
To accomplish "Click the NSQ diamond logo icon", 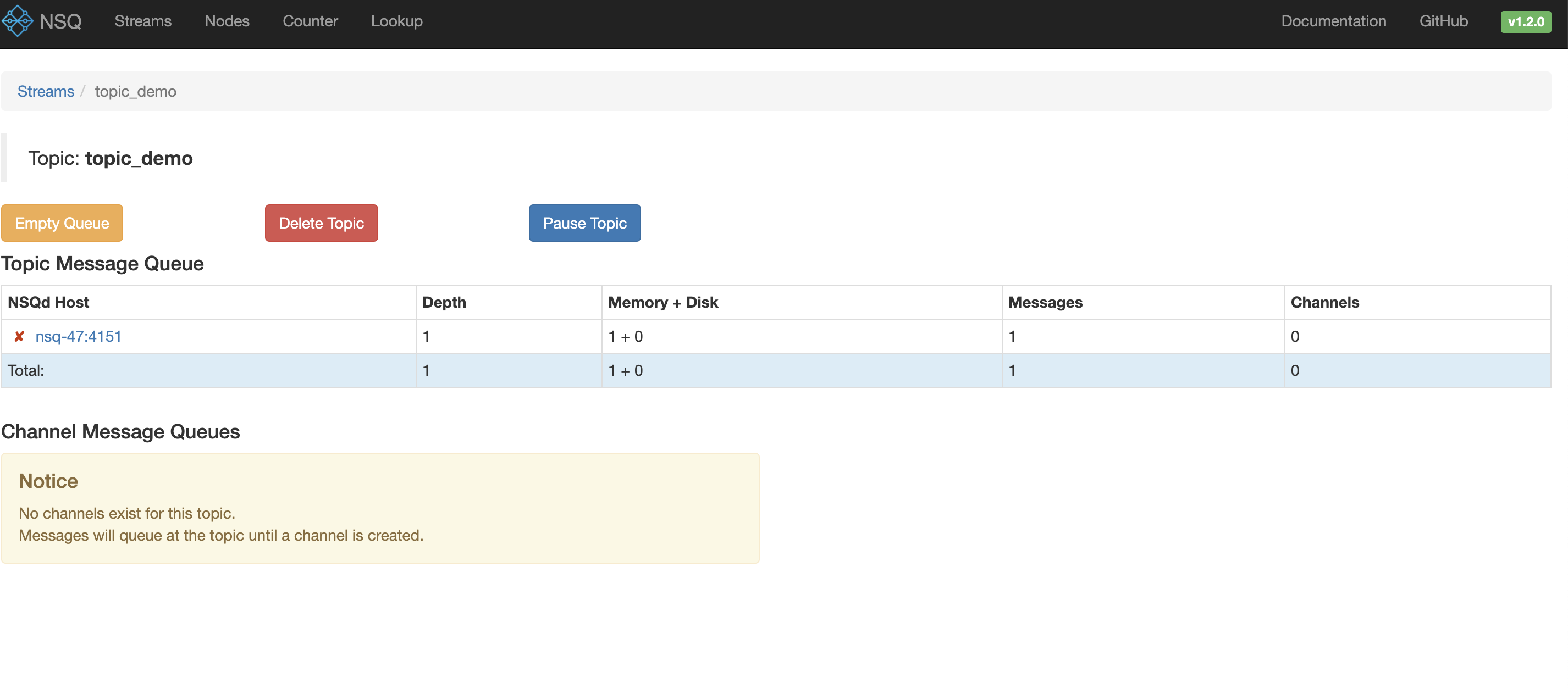I will pos(17,21).
